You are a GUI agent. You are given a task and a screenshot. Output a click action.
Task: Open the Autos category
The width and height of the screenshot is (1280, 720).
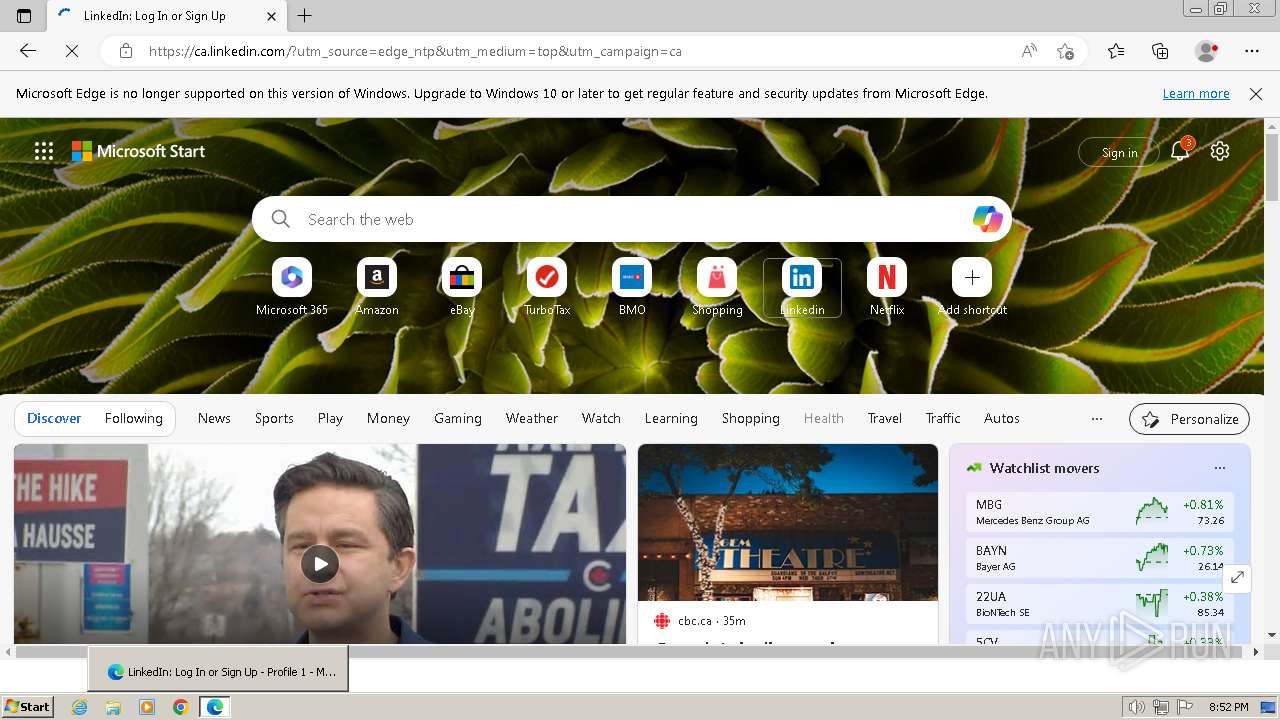(1002, 419)
